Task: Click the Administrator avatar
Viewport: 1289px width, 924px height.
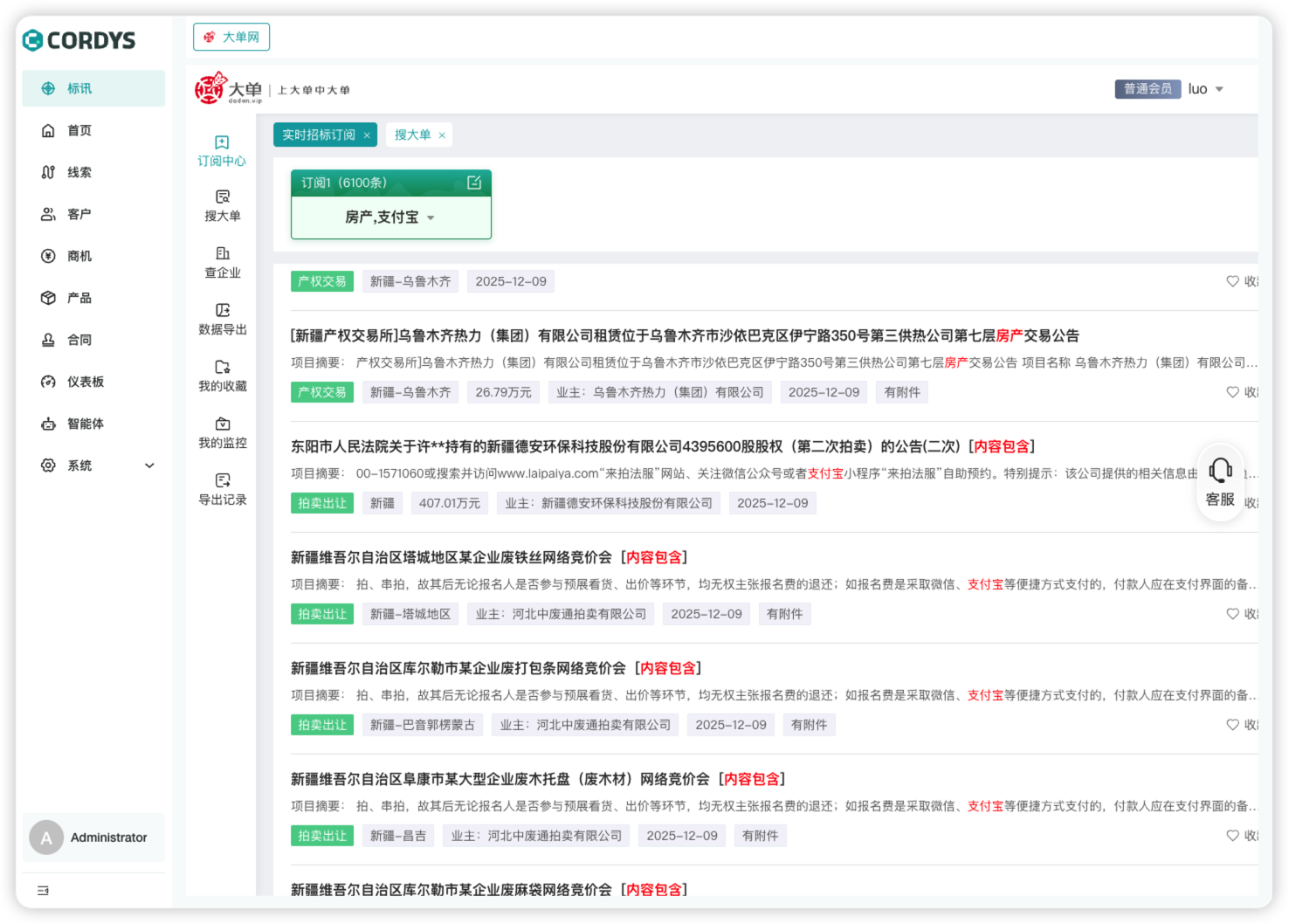Action: [x=45, y=838]
